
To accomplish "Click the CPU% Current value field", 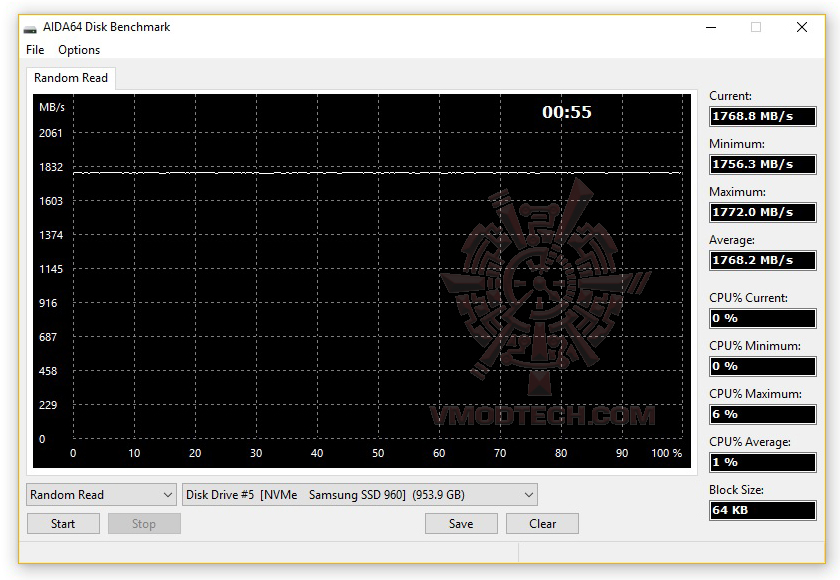I will click(x=762, y=318).
